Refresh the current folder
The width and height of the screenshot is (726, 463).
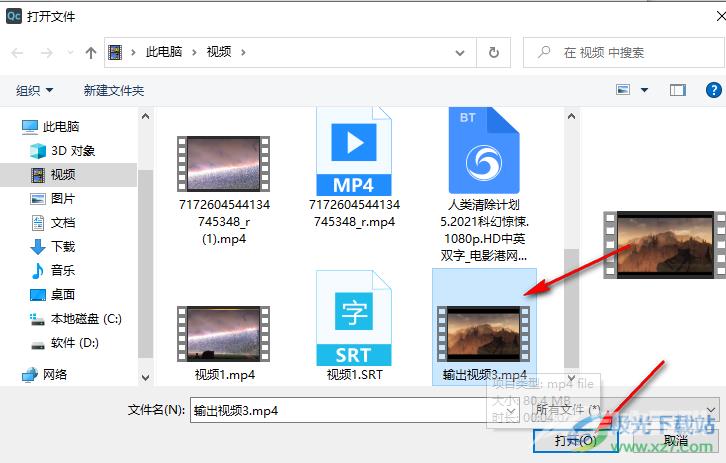(x=494, y=52)
